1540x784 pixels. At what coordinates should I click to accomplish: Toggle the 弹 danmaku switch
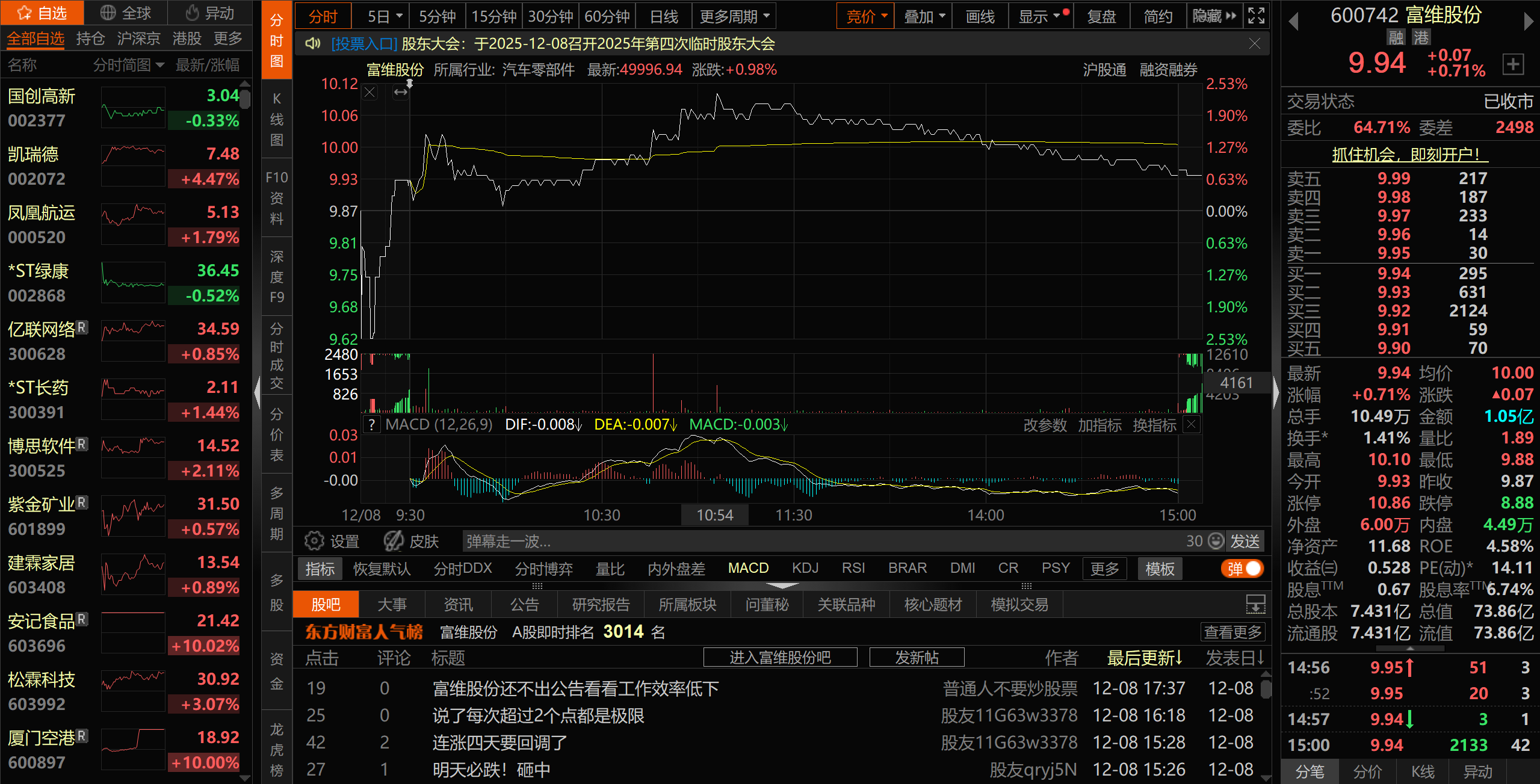1242,569
